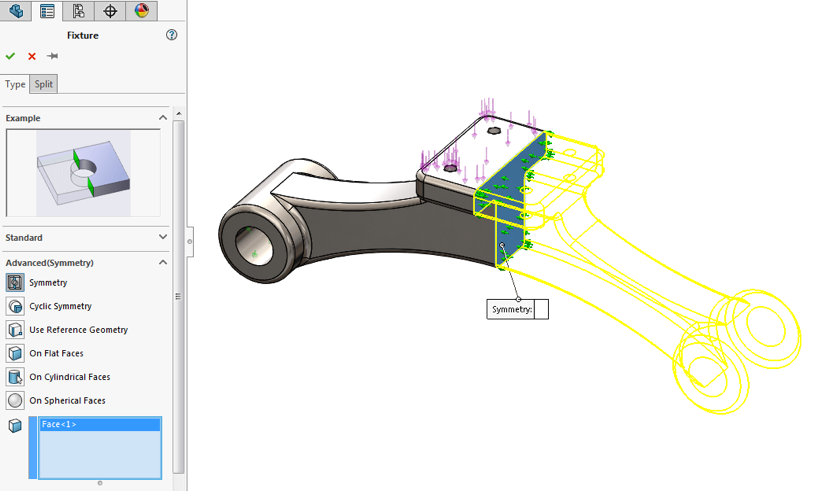
Task: Pin the Fixture property panel open
Action: click(x=53, y=56)
